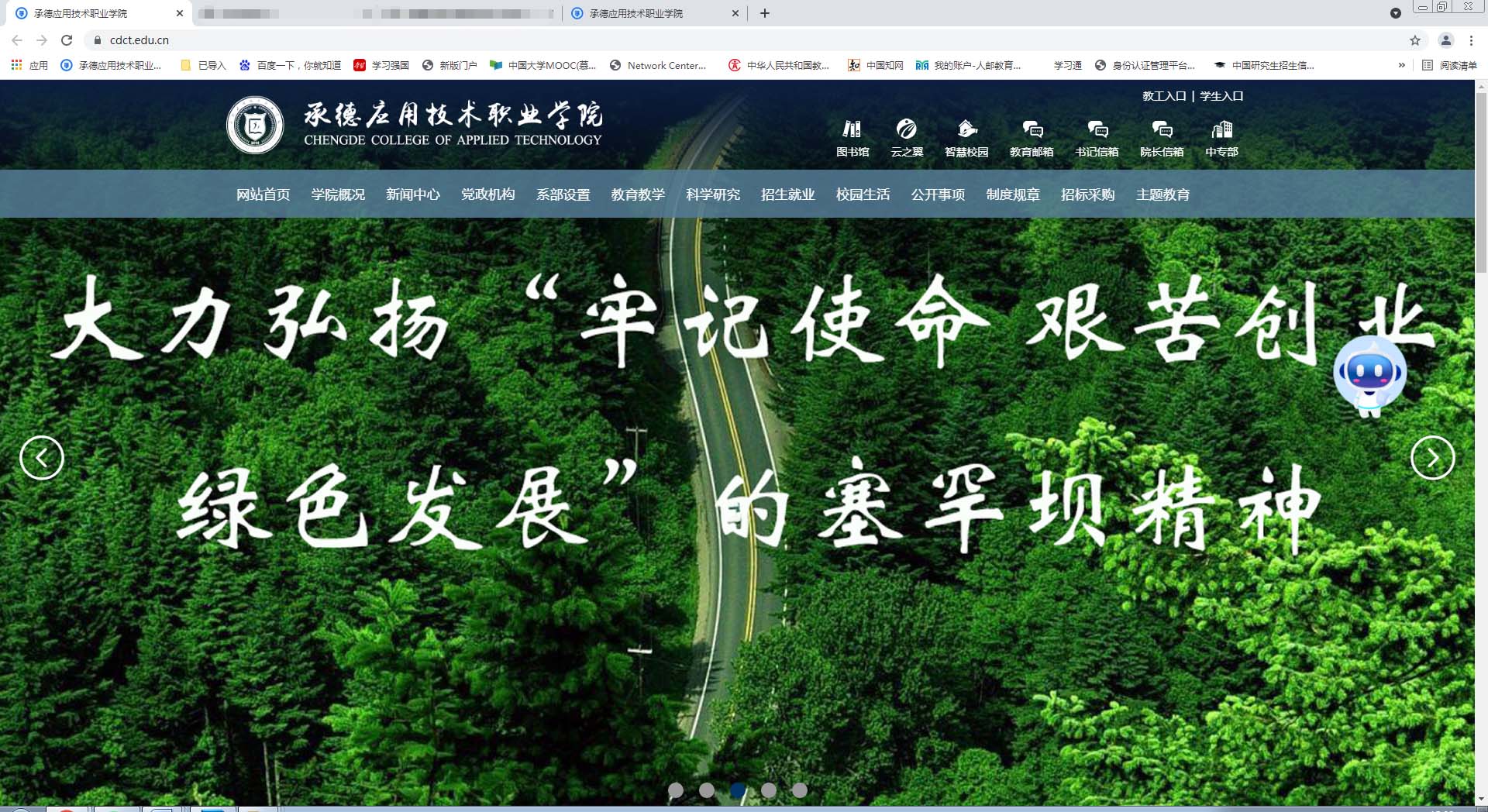
Task: Select the fourth carousel indicator dot
Action: [x=769, y=790]
